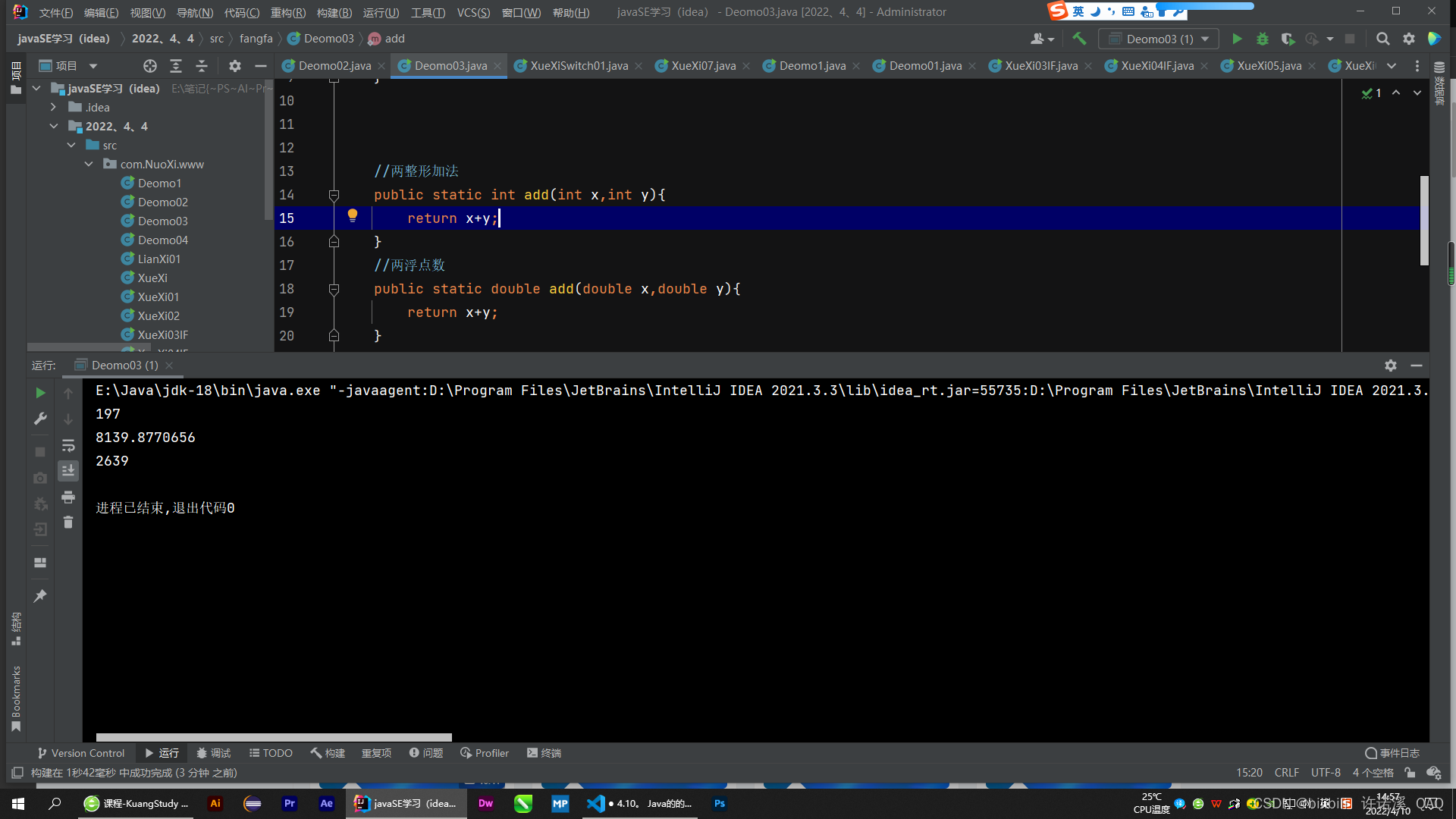
Task: Click the green Run button in top toolbar
Action: (1237, 39)
